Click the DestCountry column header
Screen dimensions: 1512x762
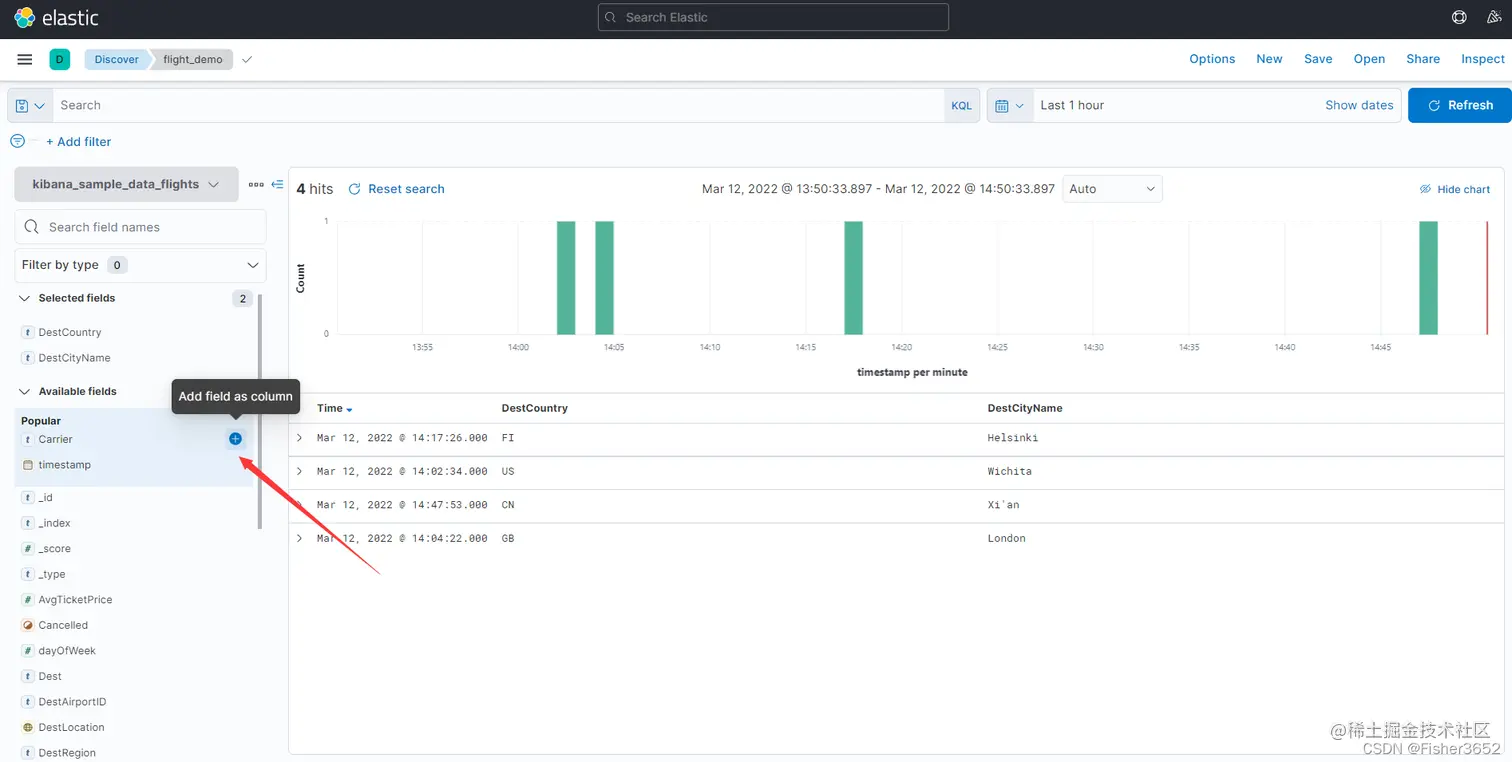pyautogui.click(x=534, y=408)
